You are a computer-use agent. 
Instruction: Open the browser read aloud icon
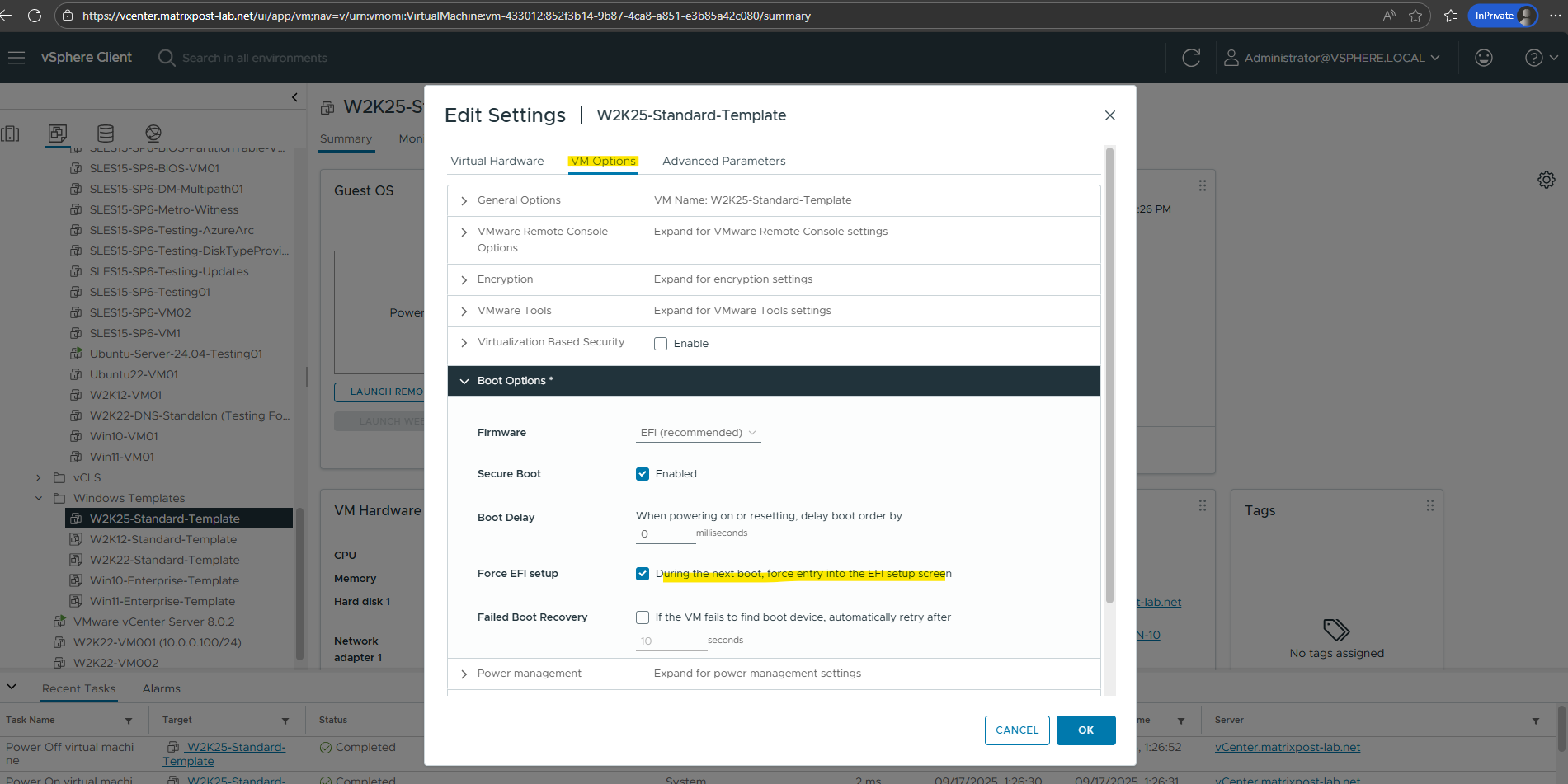tap(1390, 16)
